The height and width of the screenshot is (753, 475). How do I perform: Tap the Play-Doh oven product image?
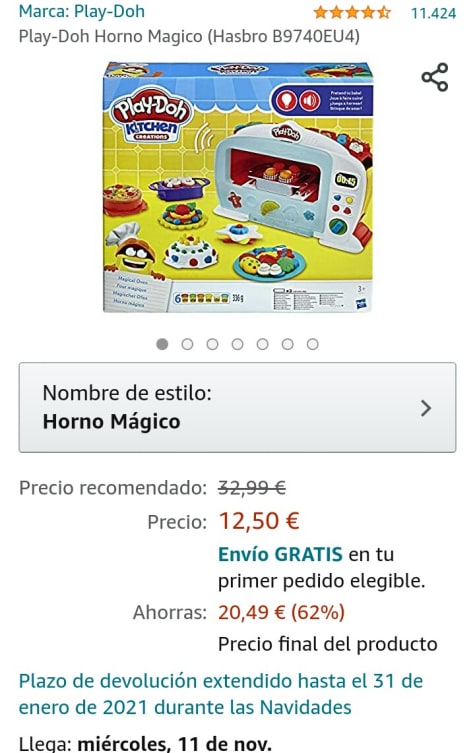click(x=238, y=187)
